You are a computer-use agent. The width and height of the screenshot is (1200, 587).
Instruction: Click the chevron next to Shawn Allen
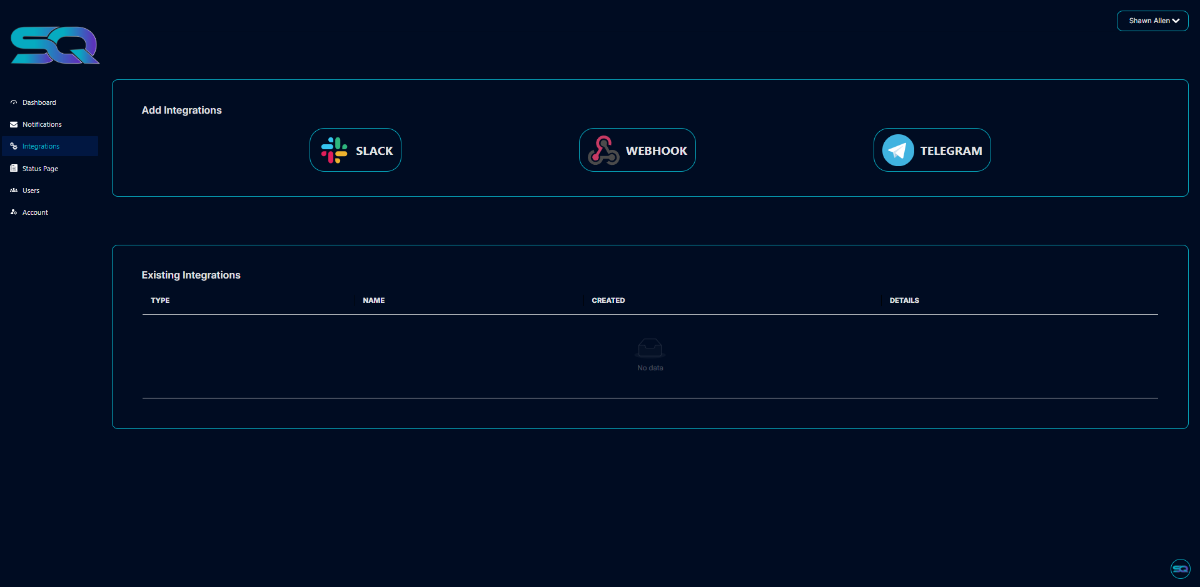point(1176,20)
